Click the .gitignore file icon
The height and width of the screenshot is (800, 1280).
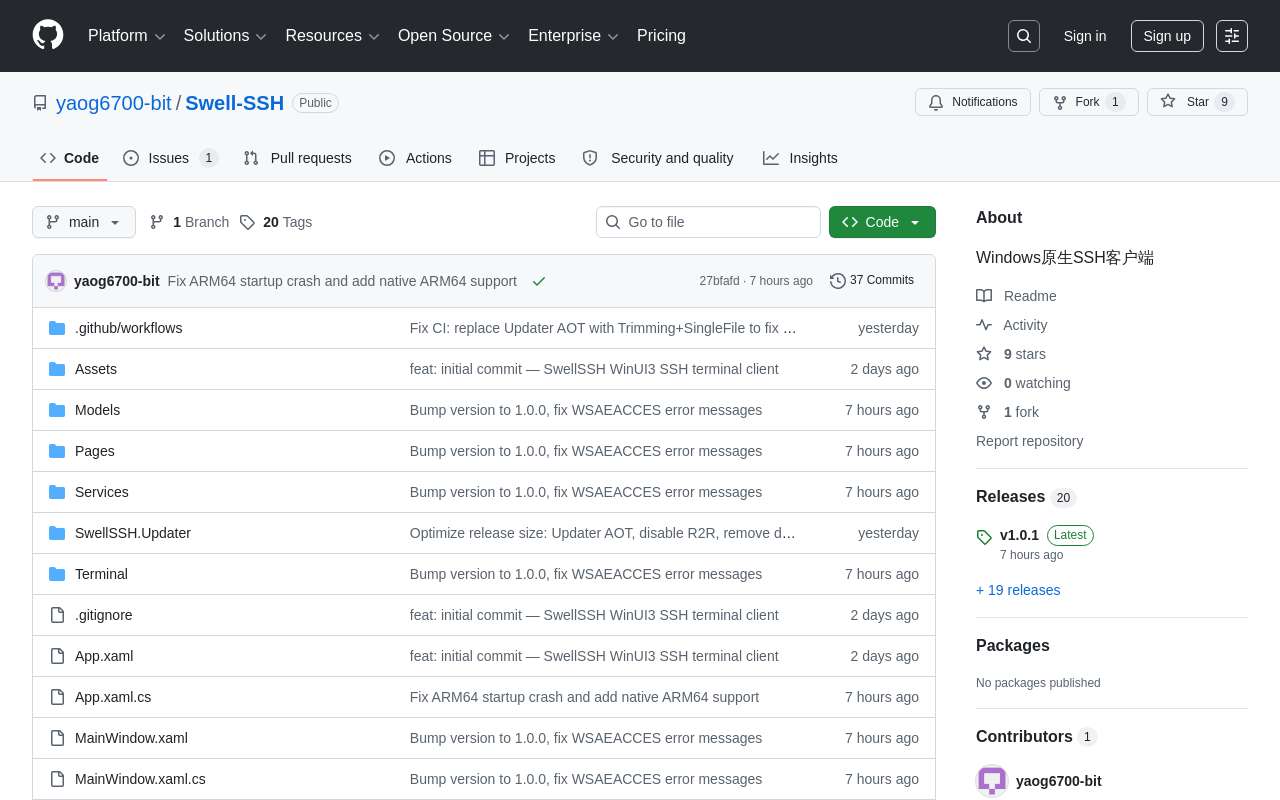57,615
